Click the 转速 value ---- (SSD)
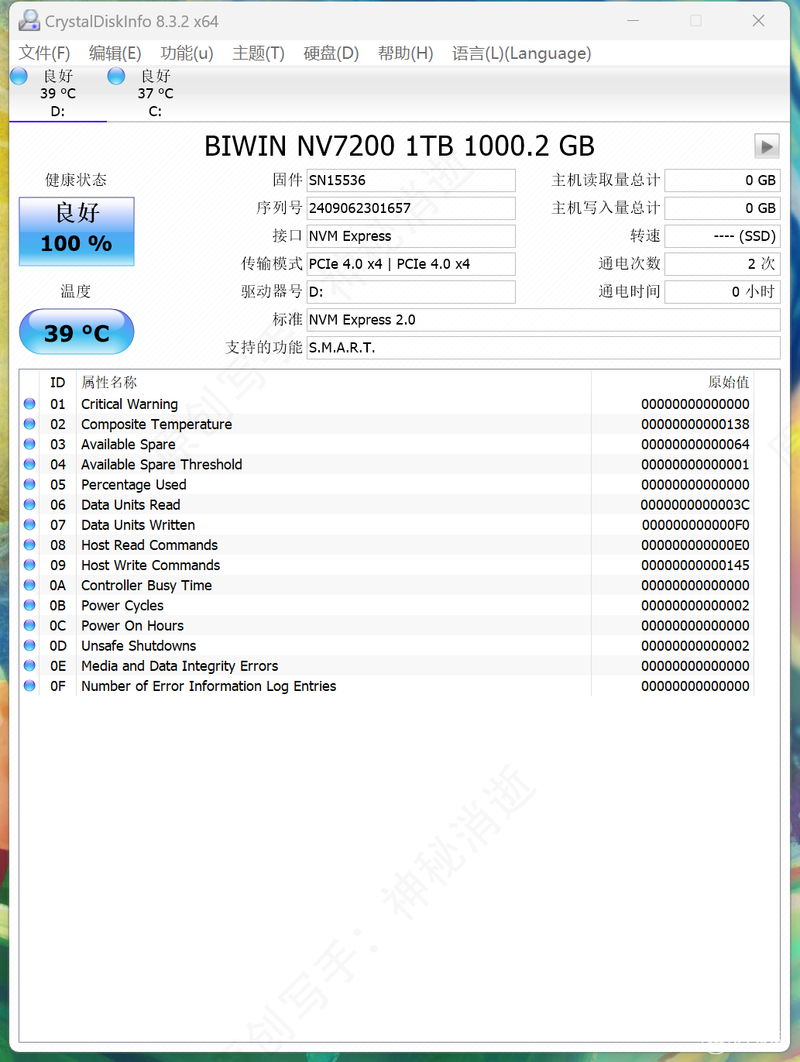Screen dimensions: 800x1062 pyautogui.click(x=722, y=236)
